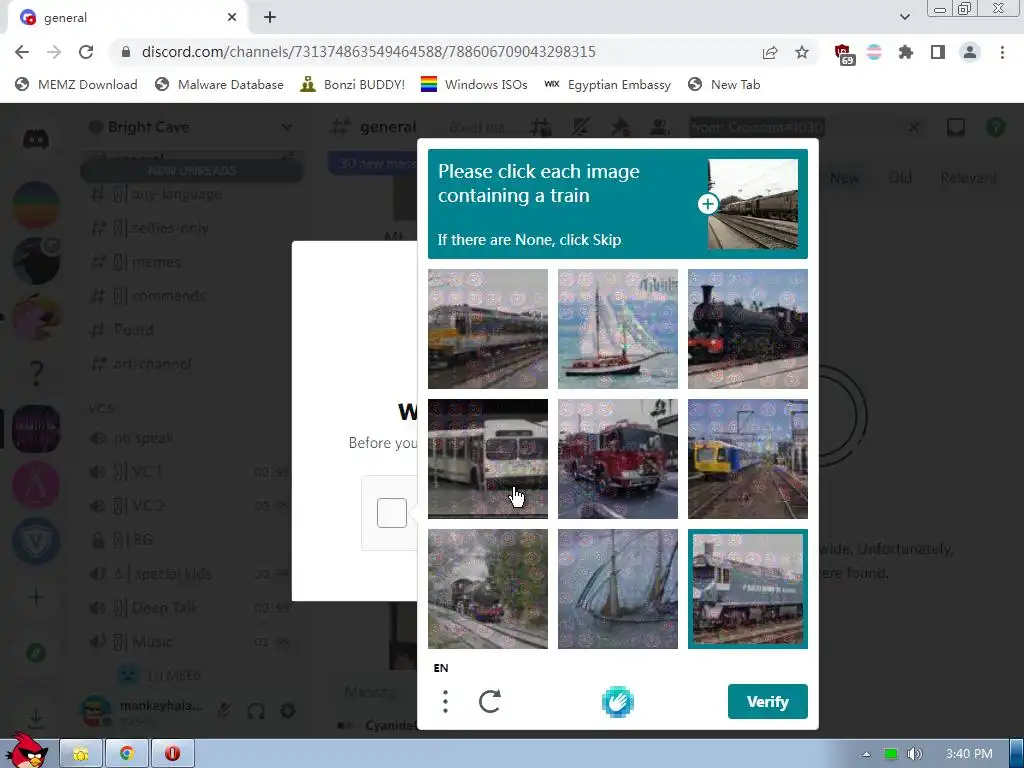
Task: Open a new Chrome tab
Action: tap(270, 18)
